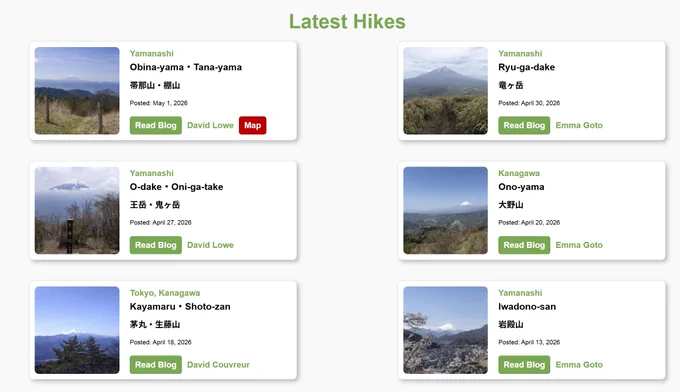Open Emma Goto link on Iwadono-san card
Screen dimensions: 680x392
(579, 365)
